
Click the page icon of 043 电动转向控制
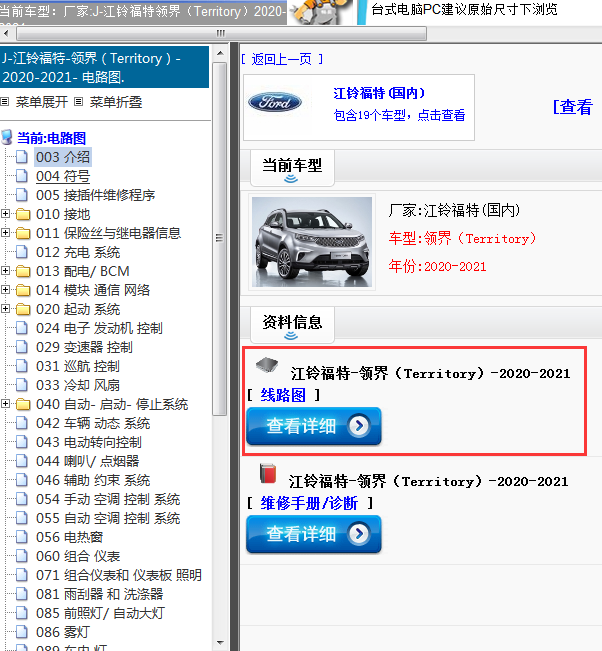point(22,442)
